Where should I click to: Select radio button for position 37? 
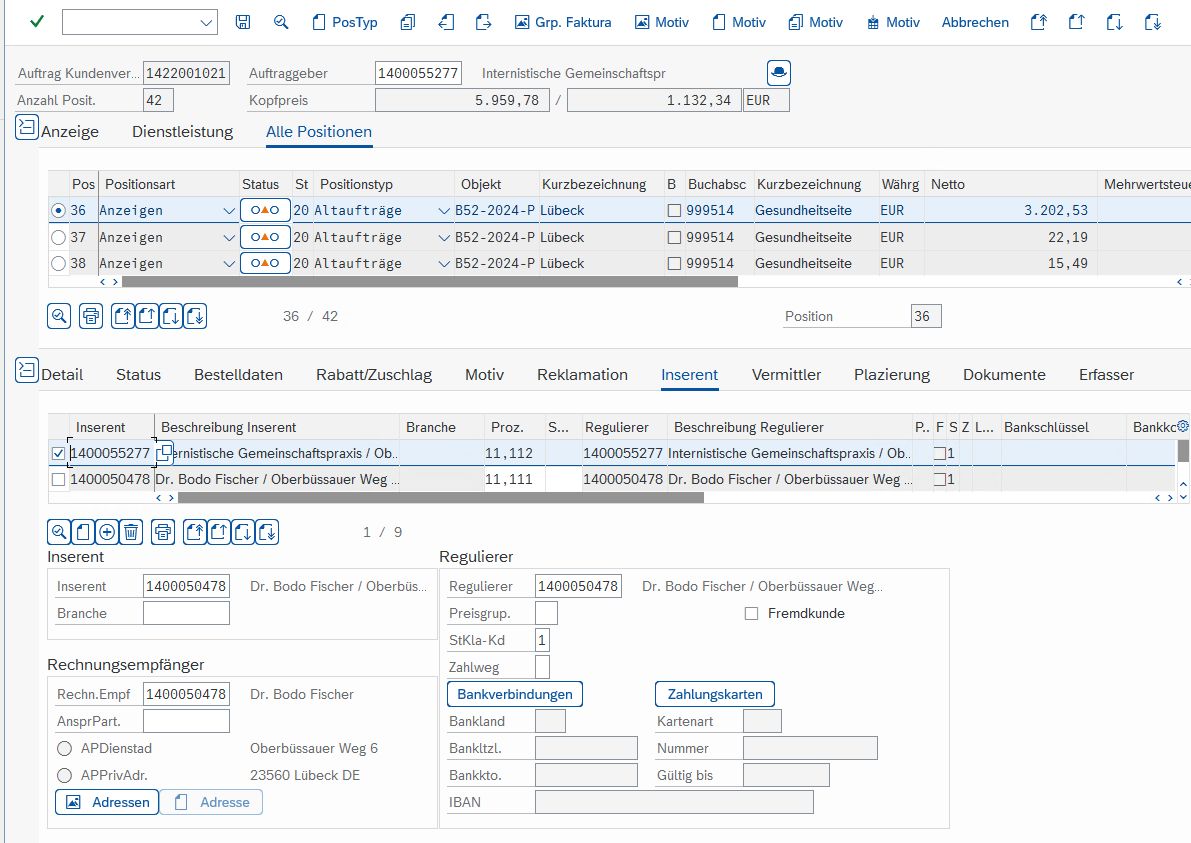point(58,237)
